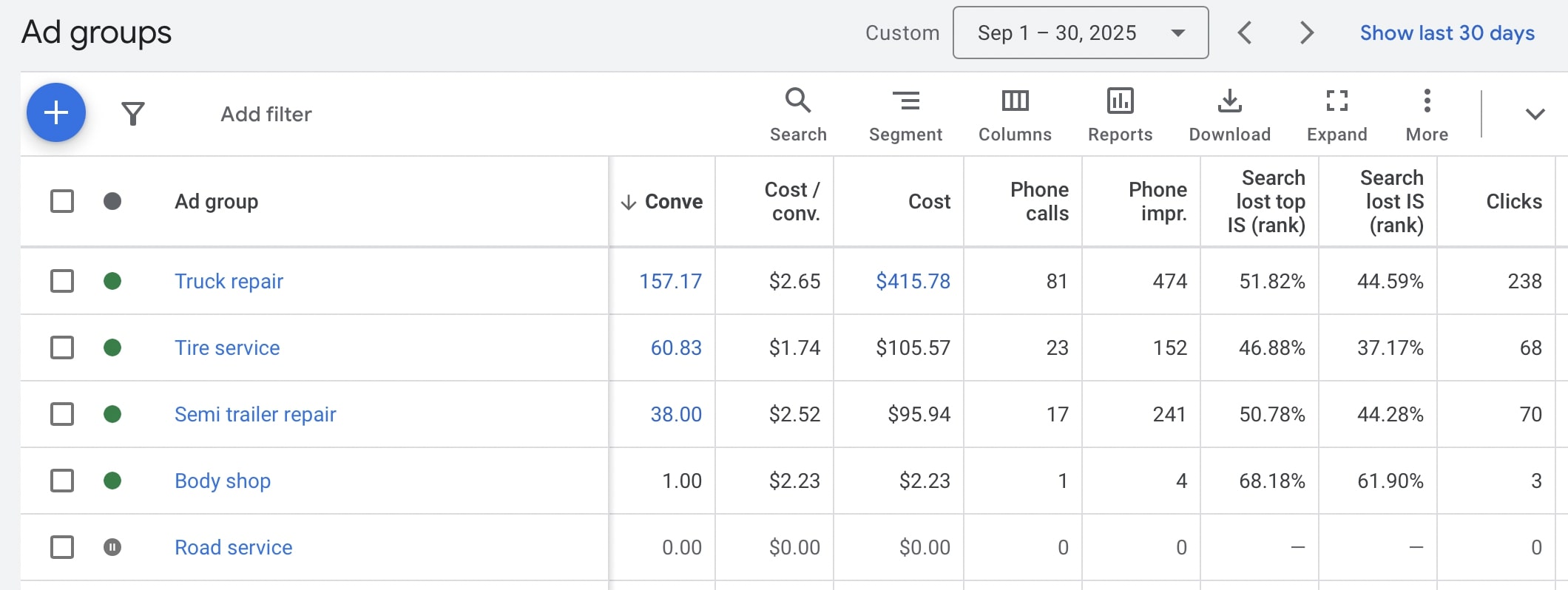
Task: Click Show last 30 days link
Action: 1447,33
